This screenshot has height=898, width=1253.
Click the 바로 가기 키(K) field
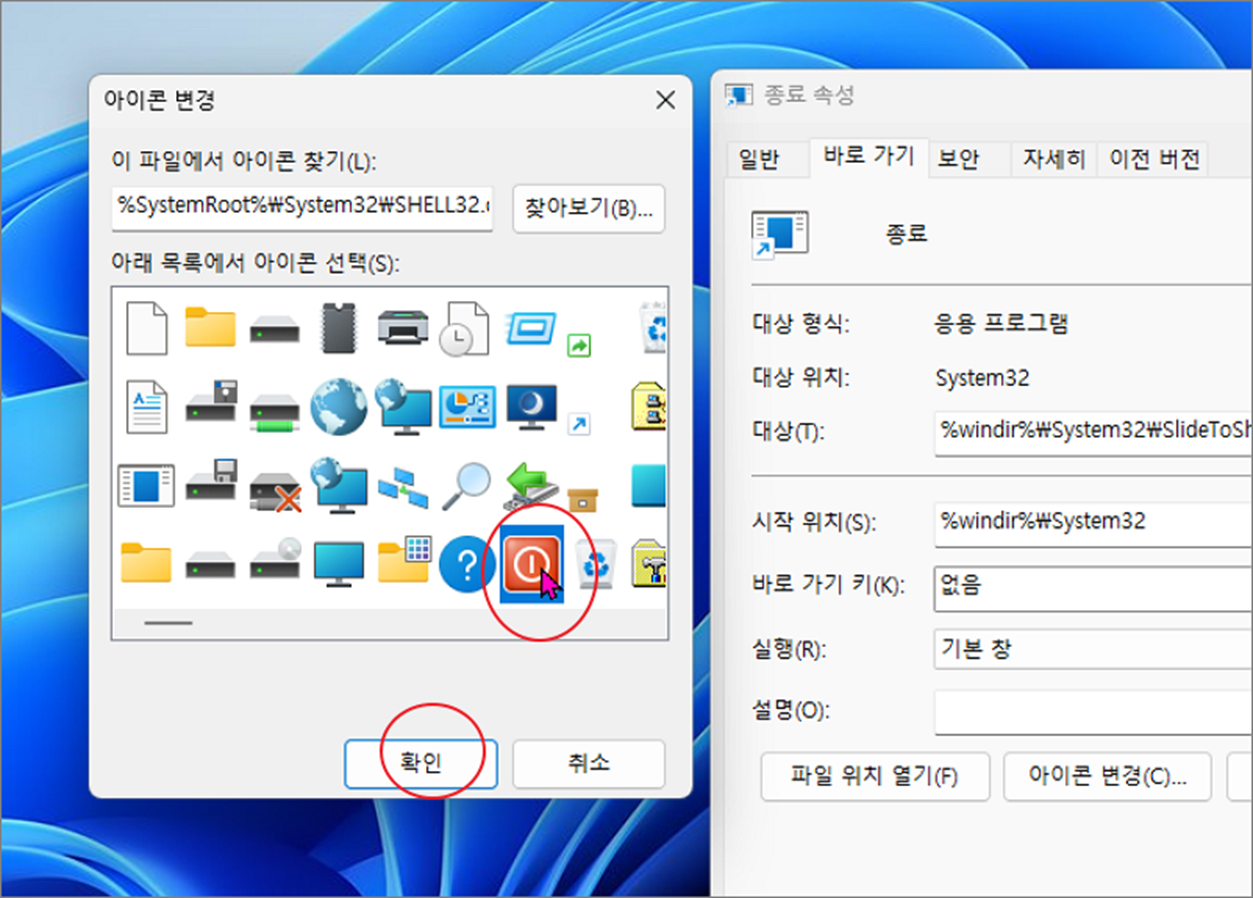pyautogui.click(x=1093, y=587)
